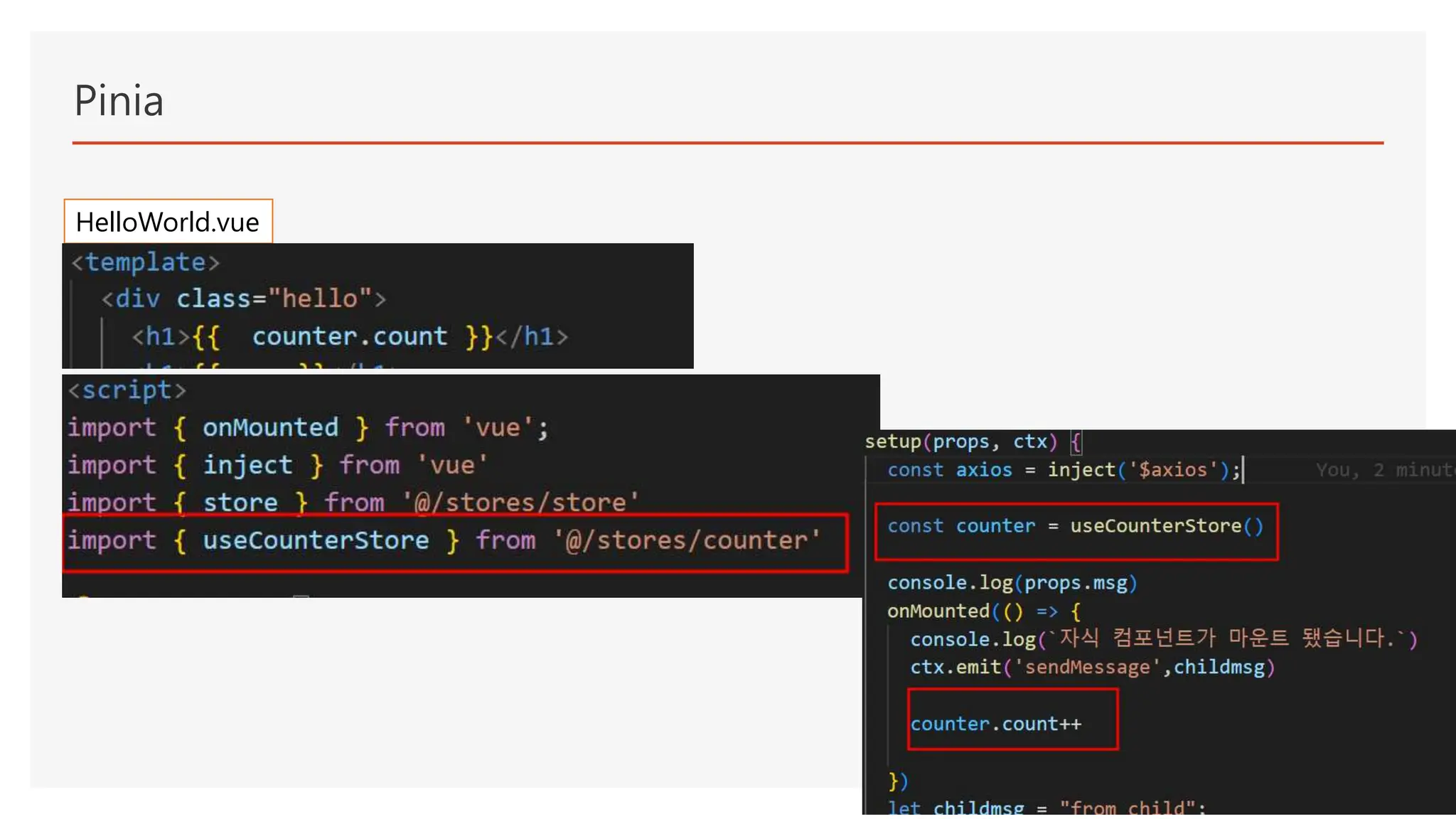1456x819 pixels.
Task: Click the '@/stores/counter' path string
Action: (687, 540)
